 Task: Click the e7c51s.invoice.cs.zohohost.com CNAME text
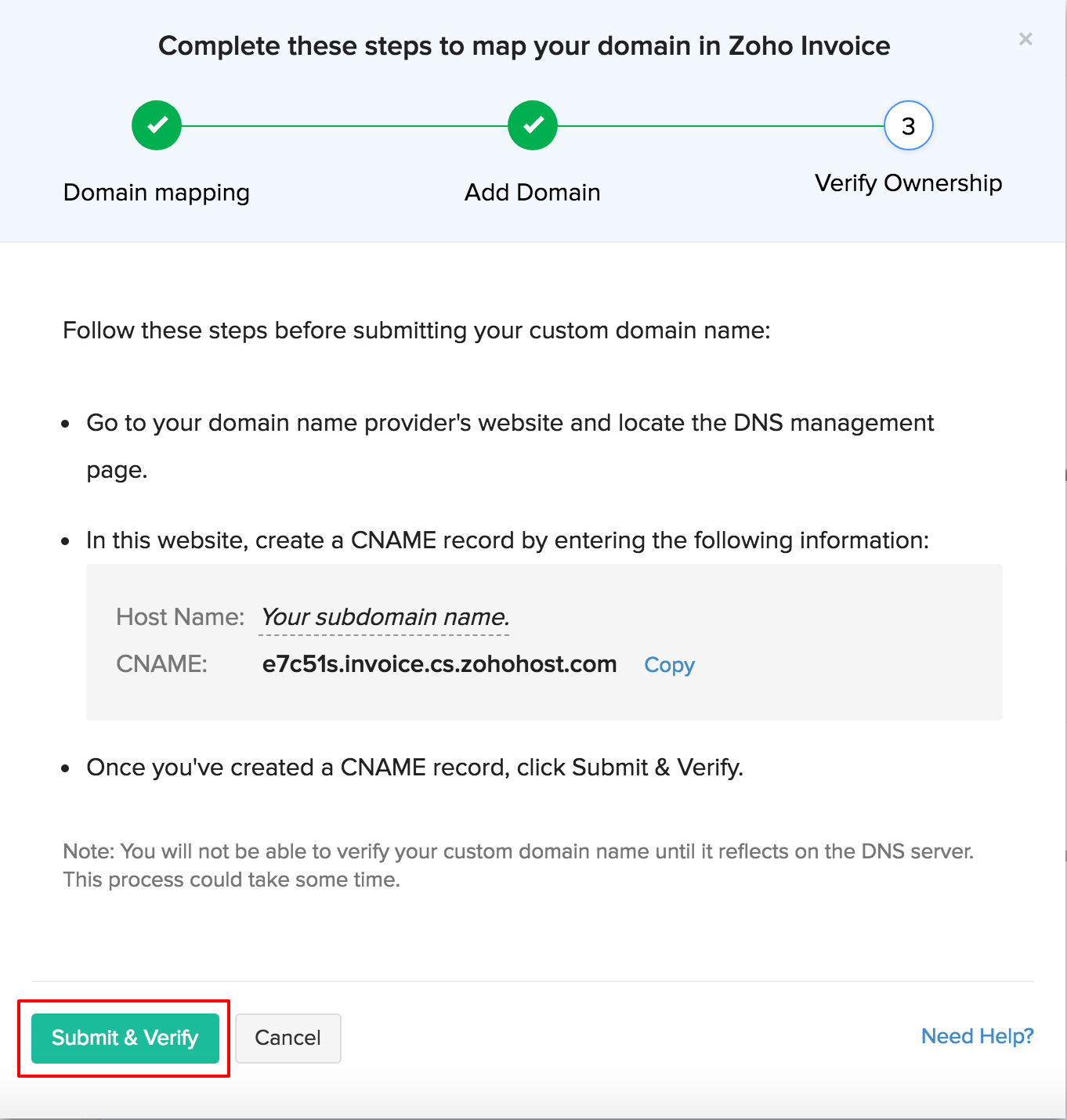coord(439,664)
